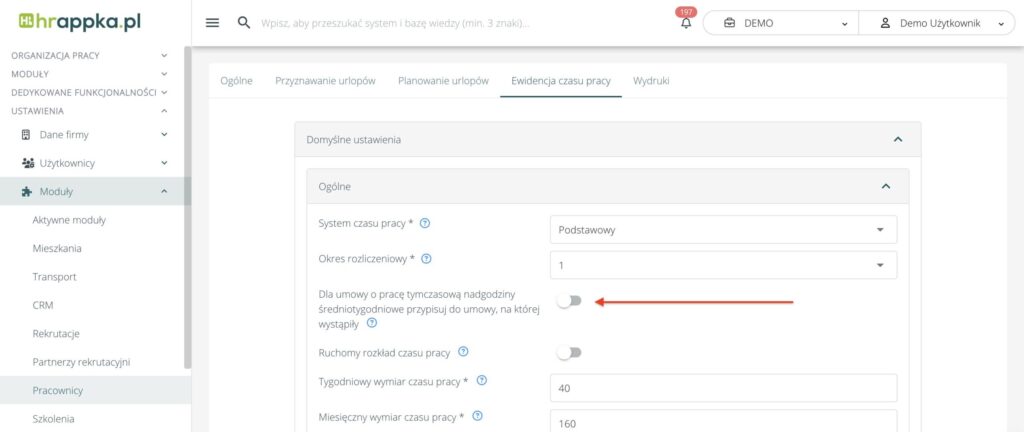Image resolution: width=1024 pixels, height=432 pixels.
Task: Click help icon beside Ruchomy rozkład czasu pracy
Action: (x=463, y=352)
